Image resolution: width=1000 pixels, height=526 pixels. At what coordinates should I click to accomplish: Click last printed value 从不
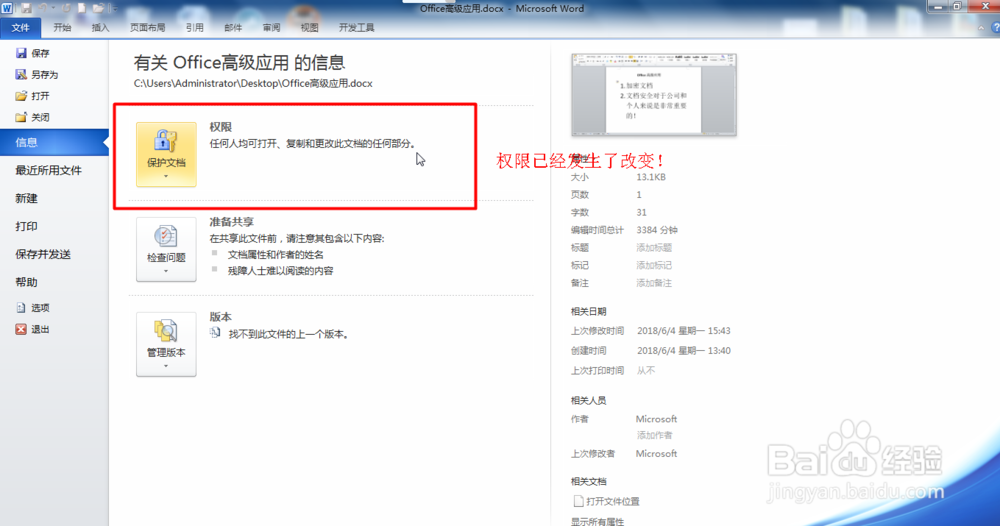pos(645,370)
